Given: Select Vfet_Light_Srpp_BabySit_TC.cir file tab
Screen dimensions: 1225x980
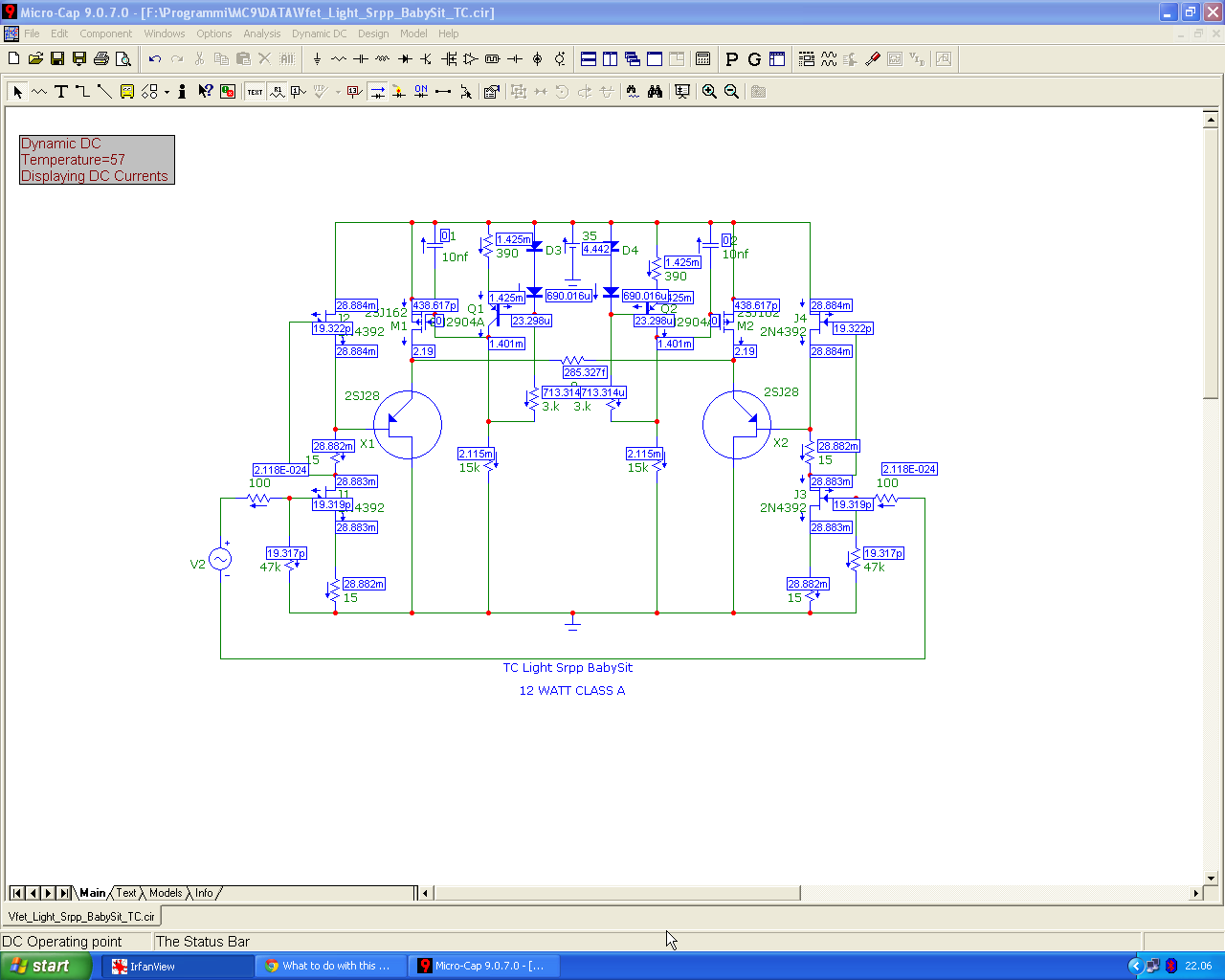Looking at the screenshot, I should 81,917.
